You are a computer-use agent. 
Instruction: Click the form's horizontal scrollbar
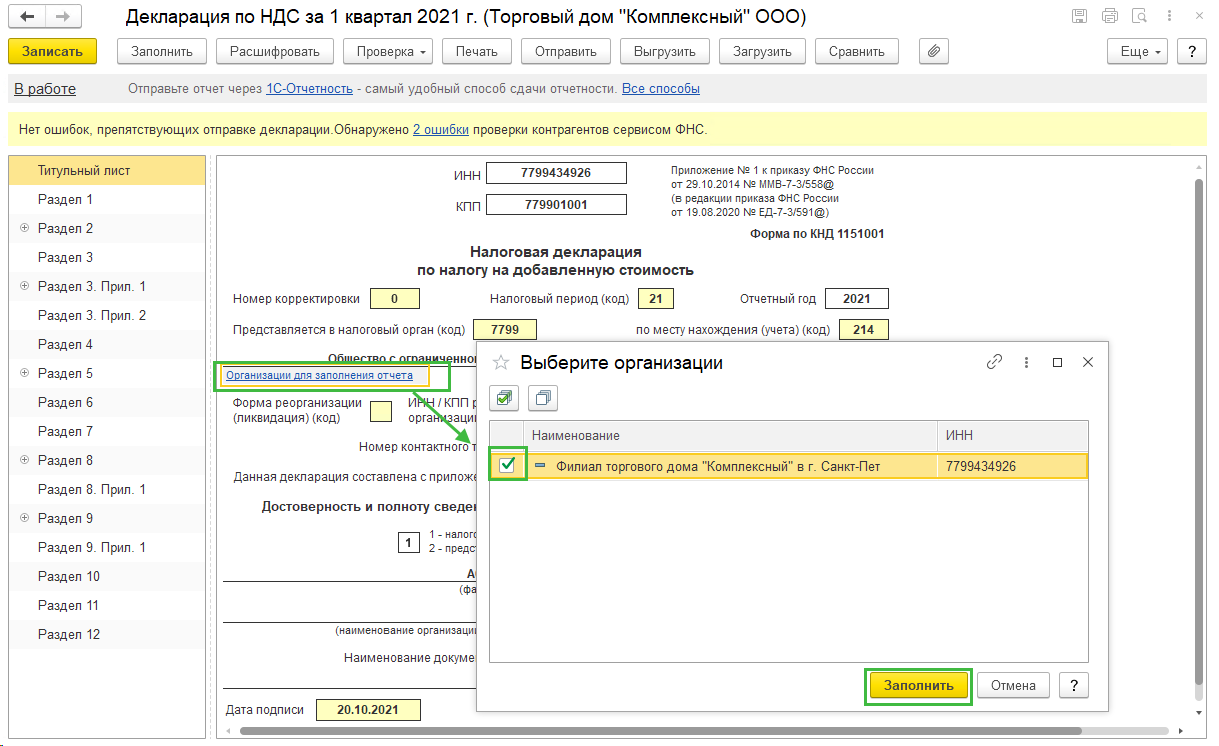660,731
